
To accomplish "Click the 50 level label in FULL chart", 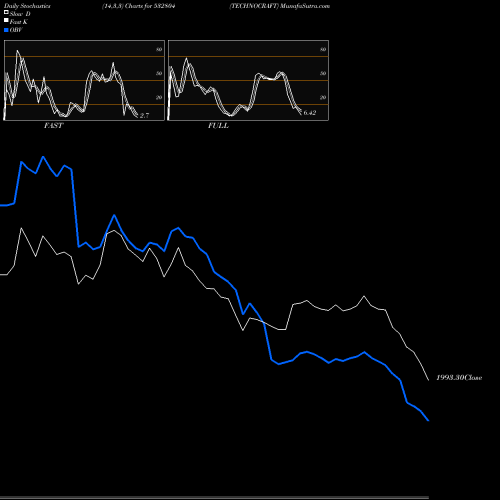I will pos(323,73).
